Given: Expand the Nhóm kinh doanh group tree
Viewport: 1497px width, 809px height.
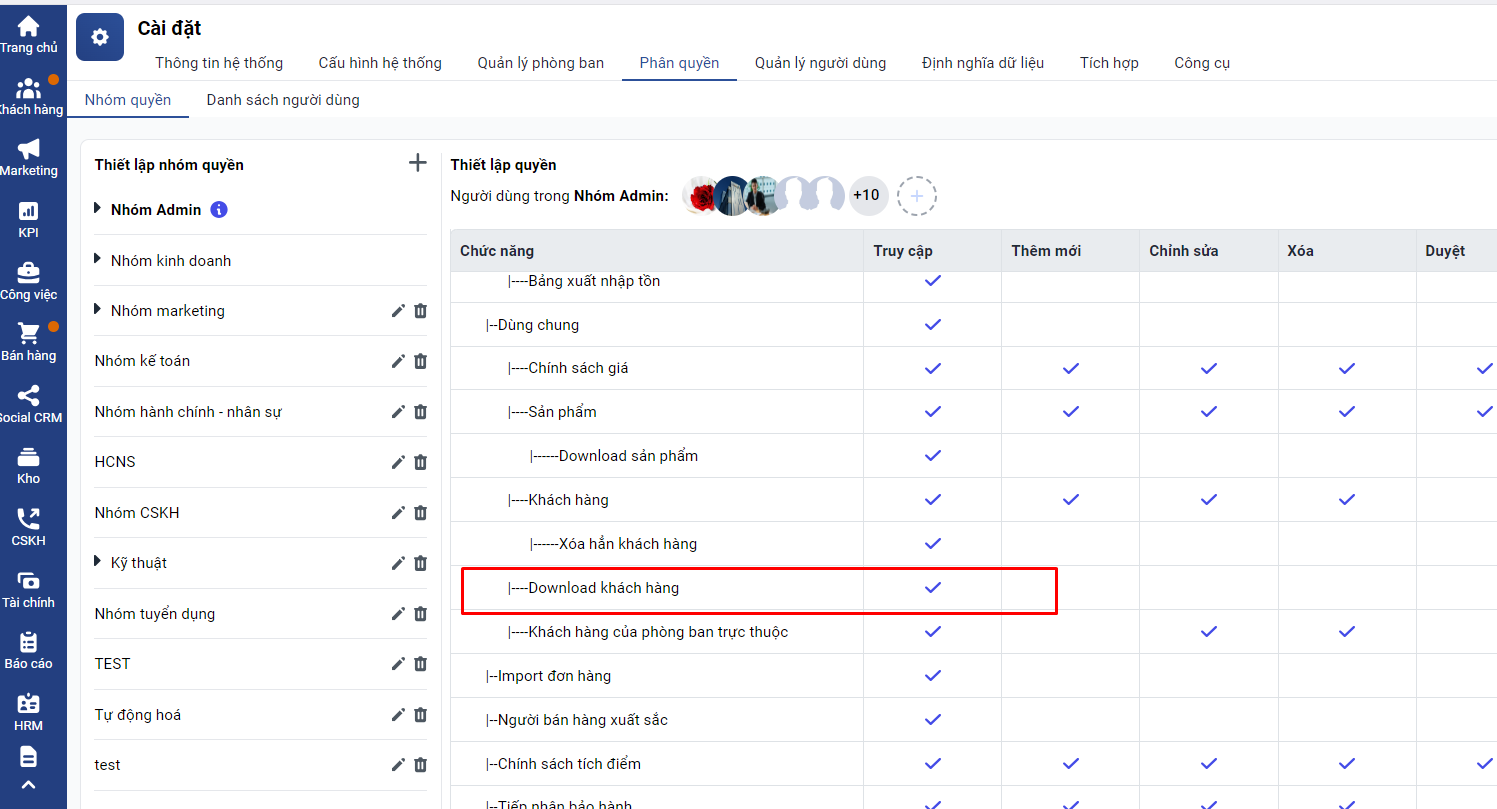Looking at the screenshot, I should 98,259.
